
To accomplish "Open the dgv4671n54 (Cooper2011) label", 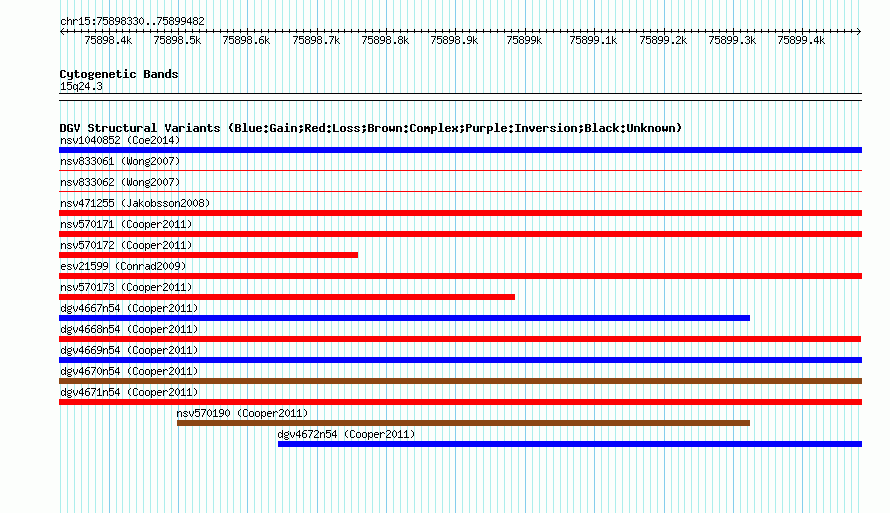I will (x=129, y=392).
